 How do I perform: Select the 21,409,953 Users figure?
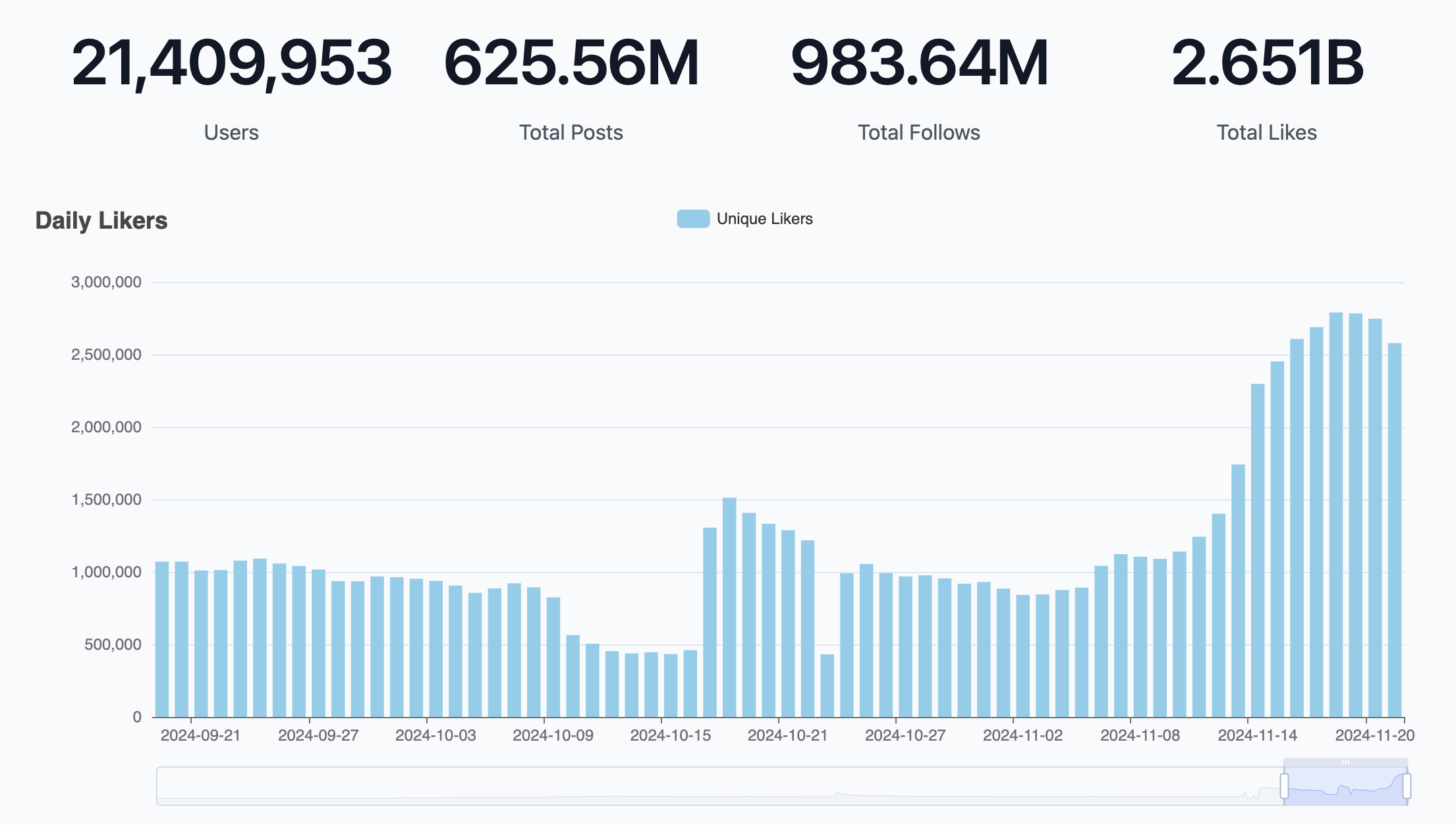pos(231,63)
